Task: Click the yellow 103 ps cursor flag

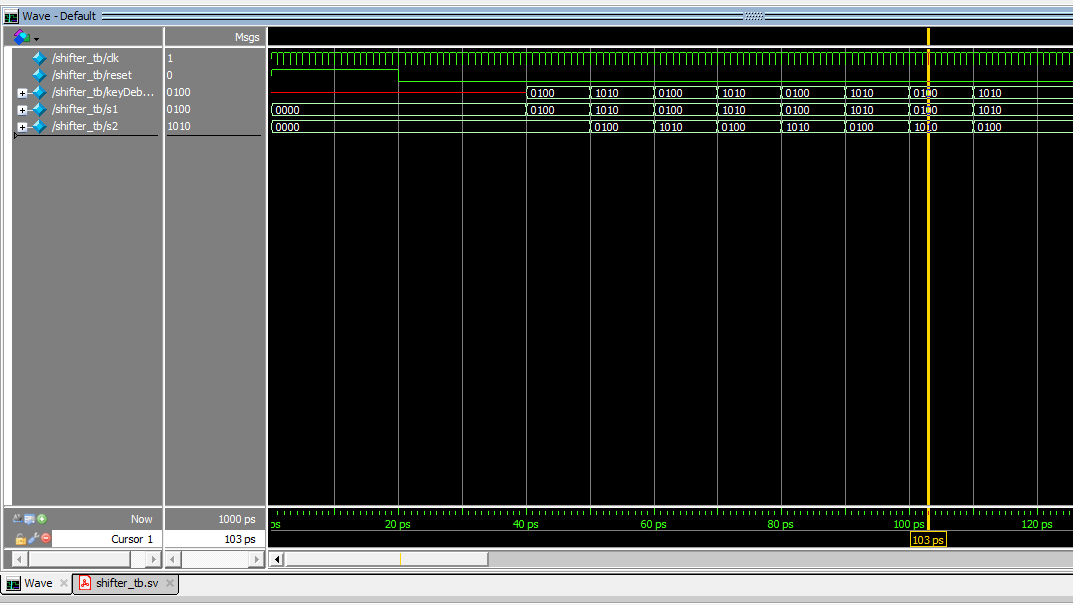Action: (x=928, y=540)
